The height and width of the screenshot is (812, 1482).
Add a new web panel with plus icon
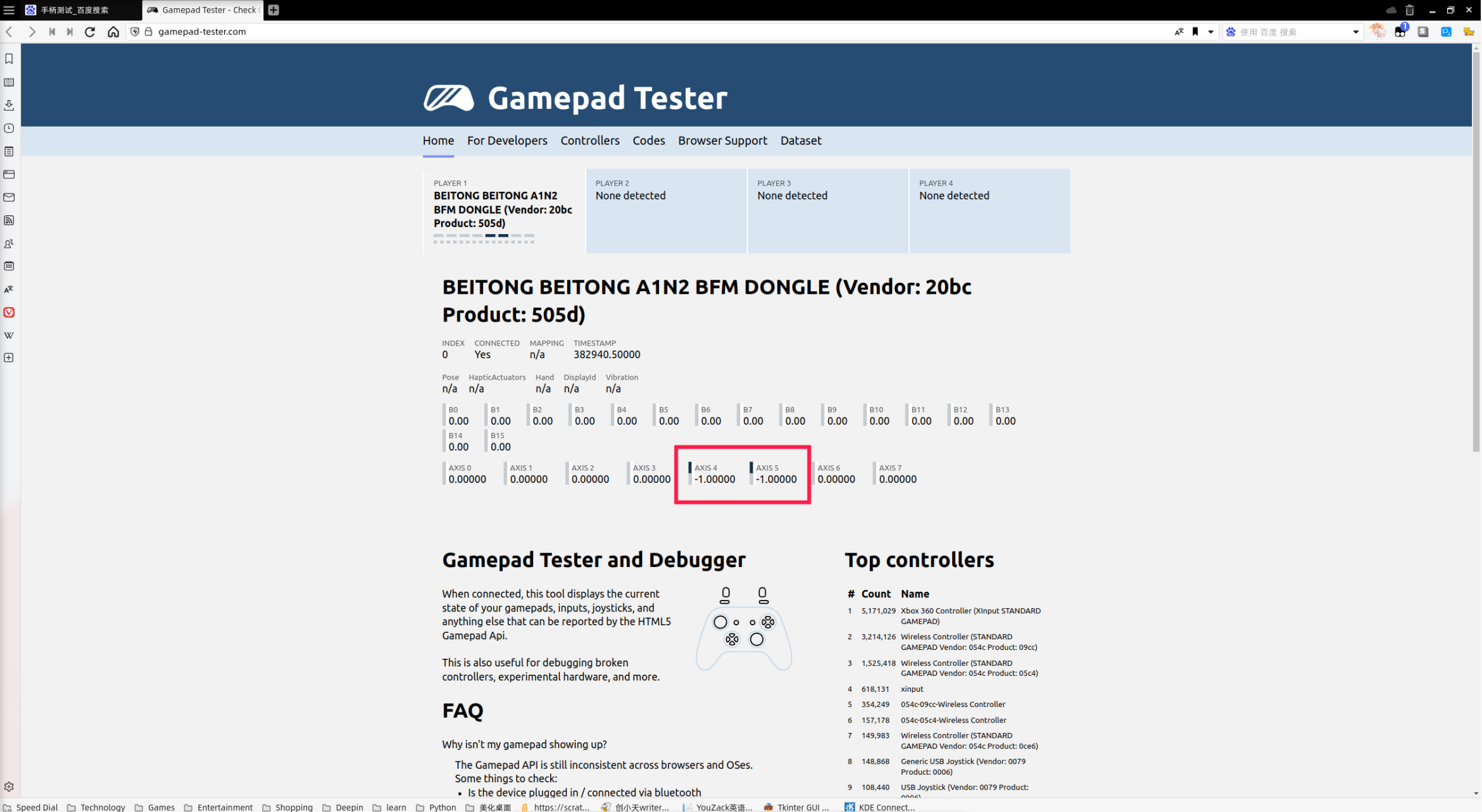9,358
